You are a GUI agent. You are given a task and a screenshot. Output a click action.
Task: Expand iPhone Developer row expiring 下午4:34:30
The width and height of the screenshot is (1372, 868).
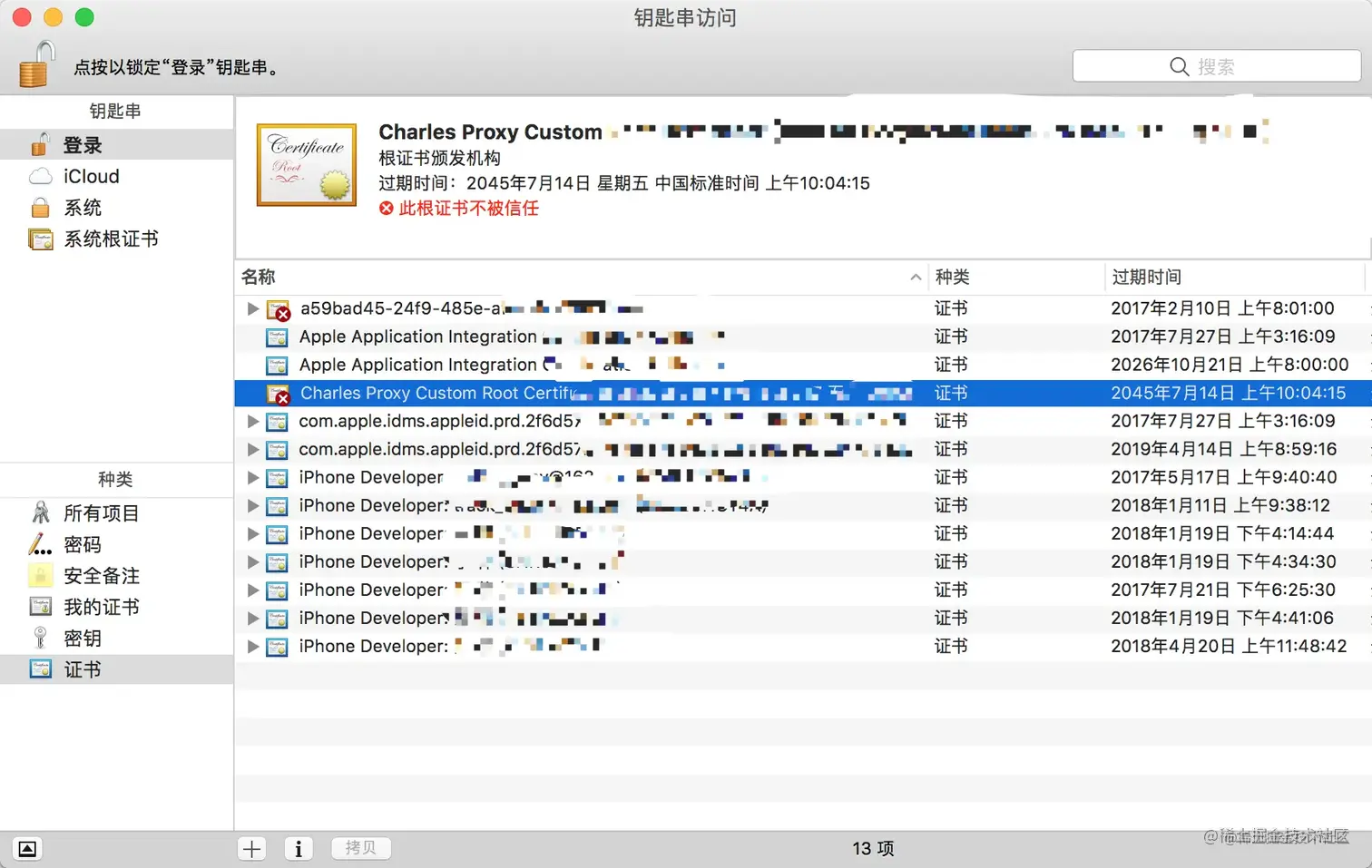(x=253, y=561)
